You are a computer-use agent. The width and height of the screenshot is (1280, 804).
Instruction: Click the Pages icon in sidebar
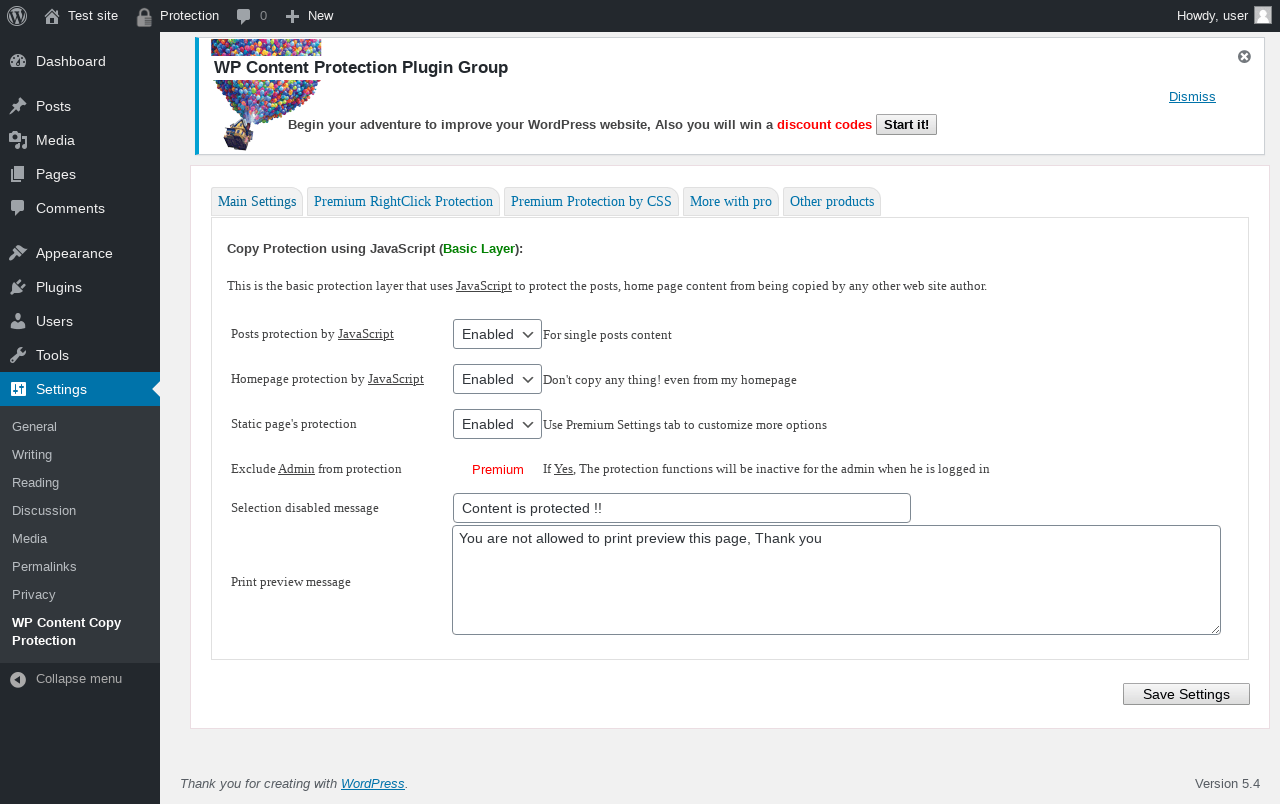[18, 174]
